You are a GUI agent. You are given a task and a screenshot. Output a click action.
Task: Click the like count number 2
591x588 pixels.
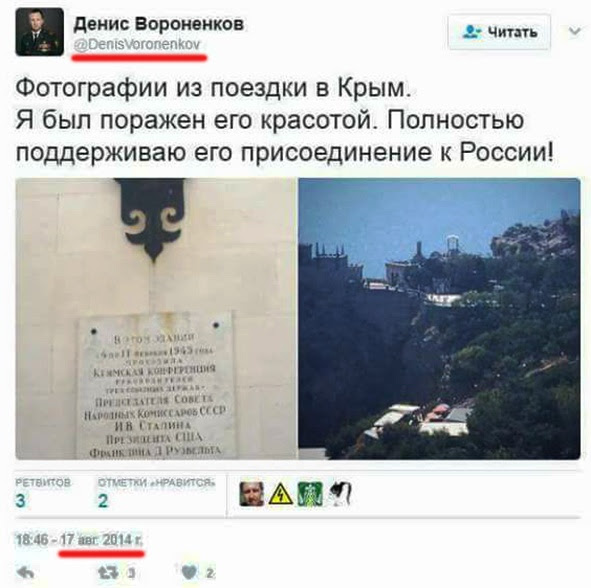tap(210, 573)
